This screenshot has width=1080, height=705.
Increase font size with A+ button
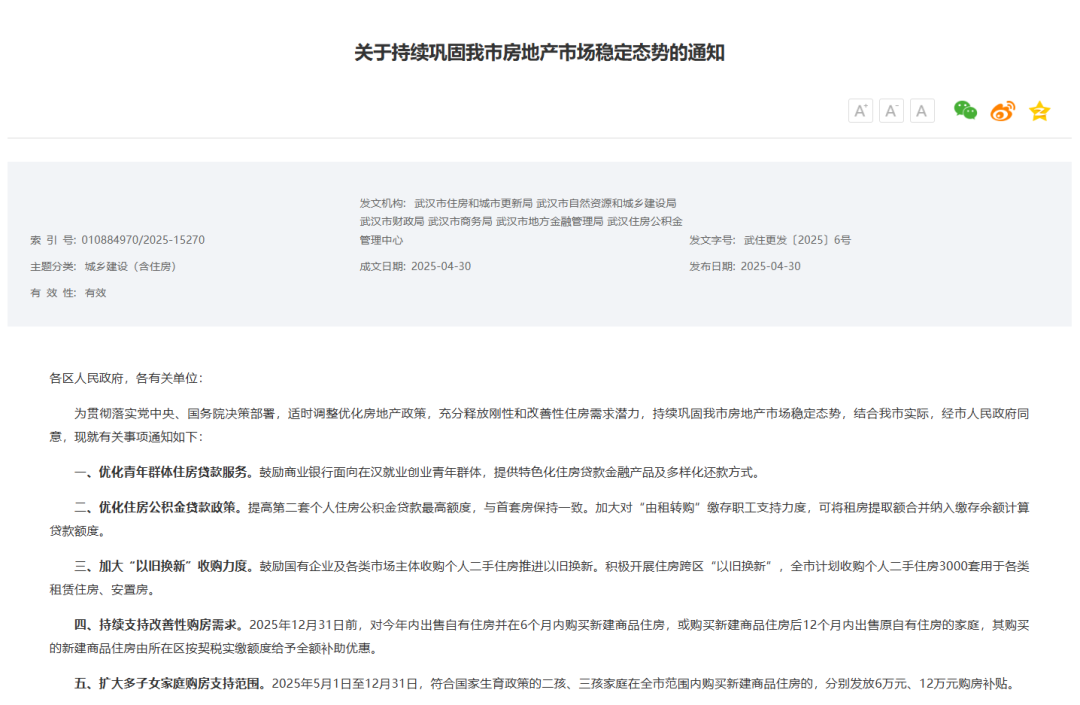click(x=860, y=111)
